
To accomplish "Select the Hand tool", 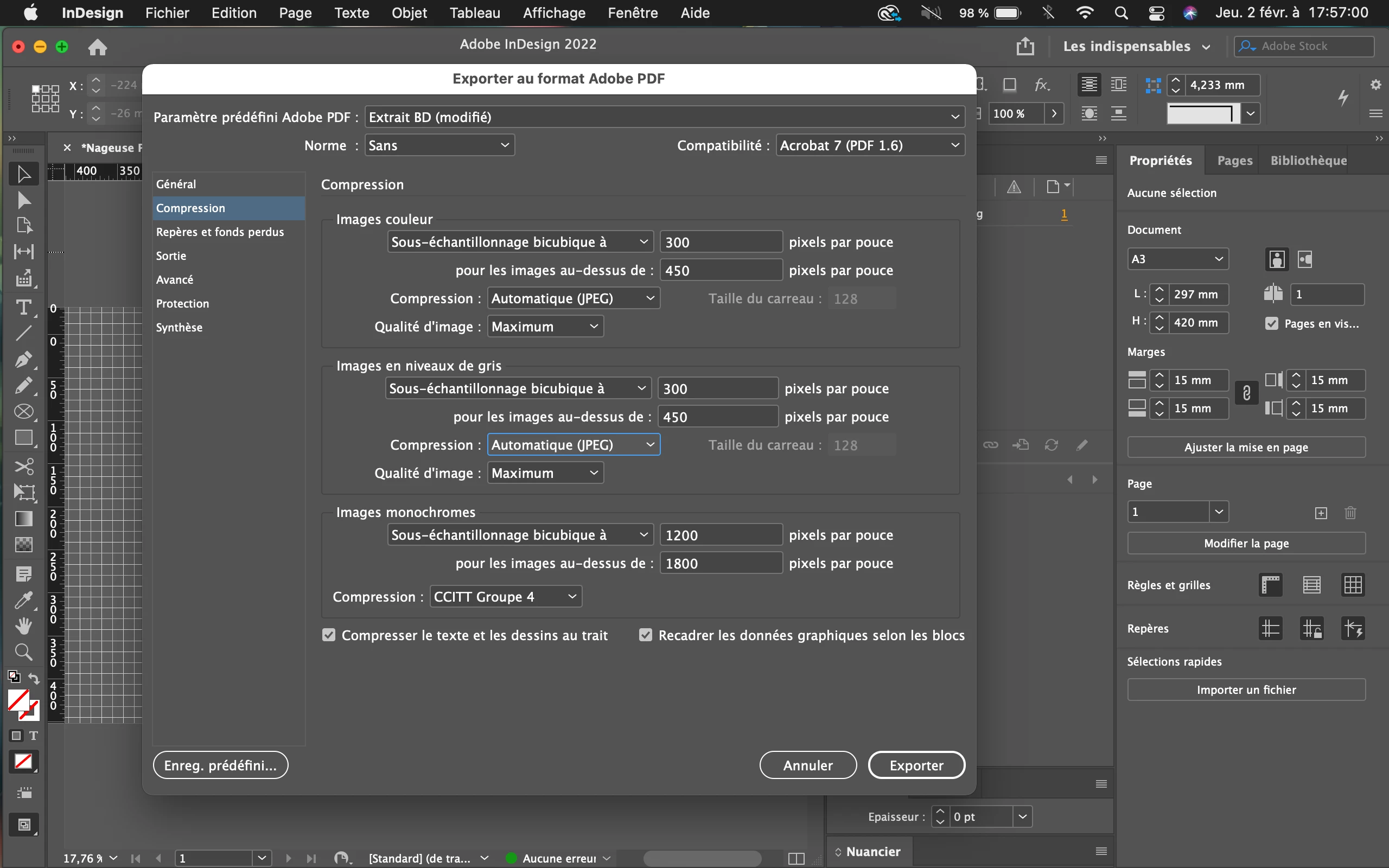I will click(23, 626).
